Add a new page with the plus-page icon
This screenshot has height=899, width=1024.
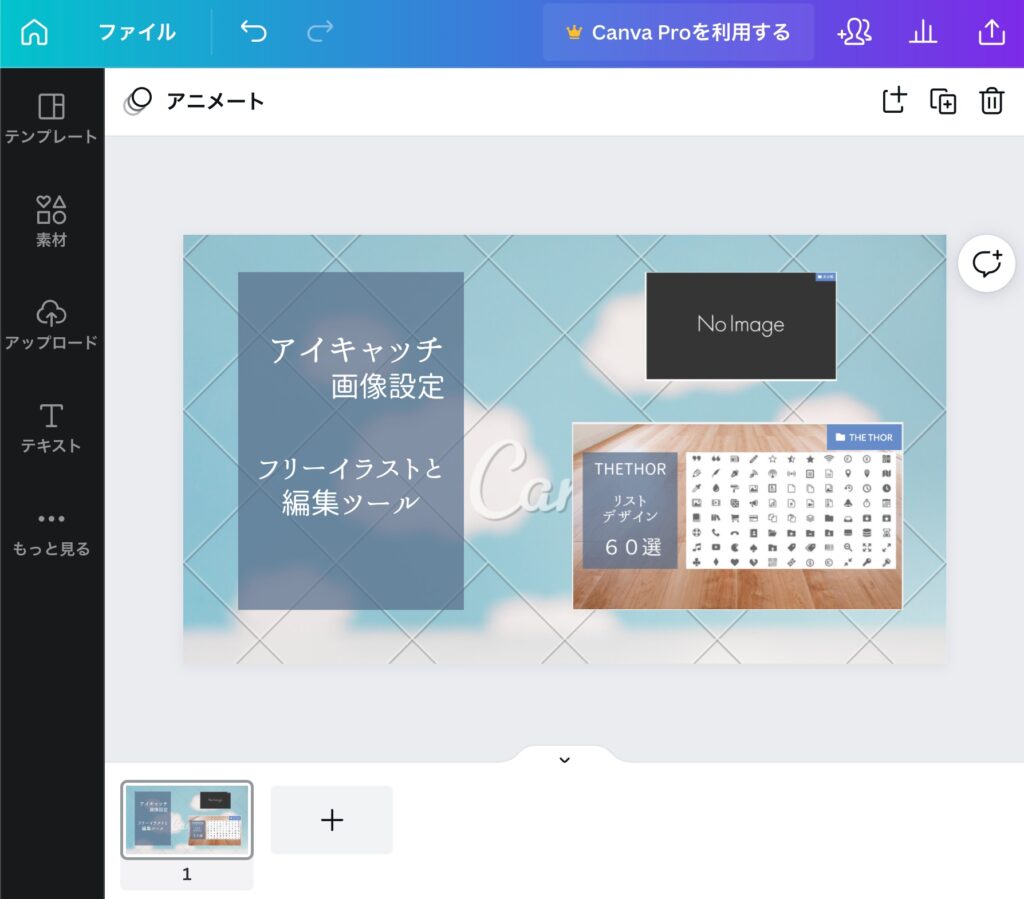(894, 101)
